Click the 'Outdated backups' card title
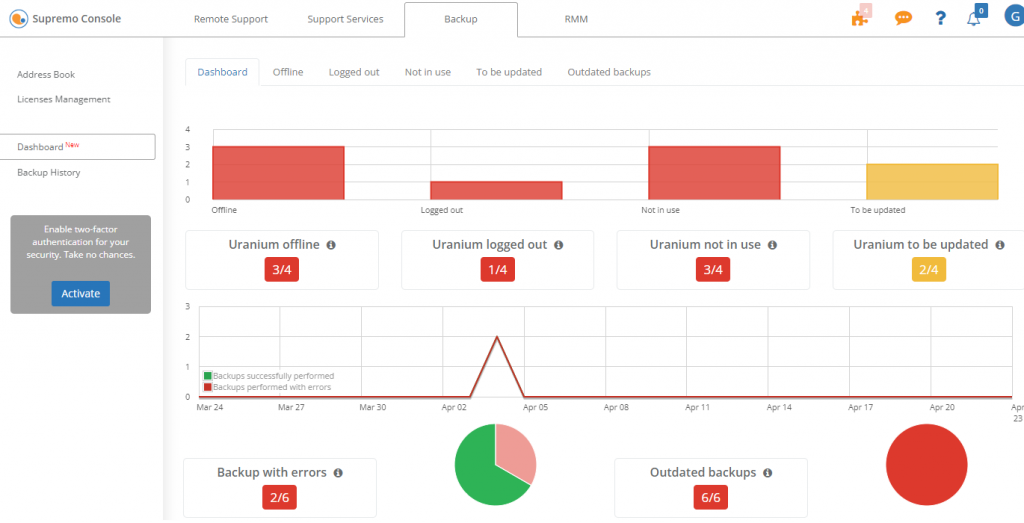Viewport: 1024px width, 523px height. [x=703, y=473]
